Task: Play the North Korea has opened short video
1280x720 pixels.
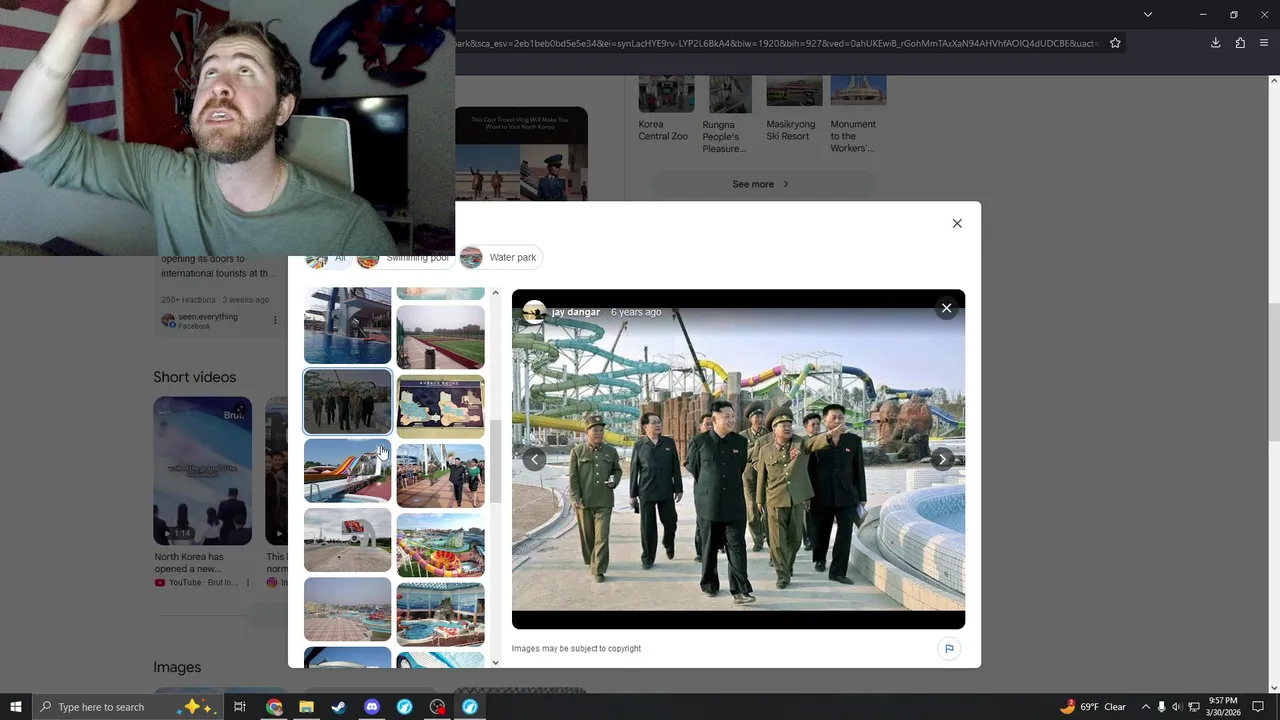Action: click(x=202, y=471)
